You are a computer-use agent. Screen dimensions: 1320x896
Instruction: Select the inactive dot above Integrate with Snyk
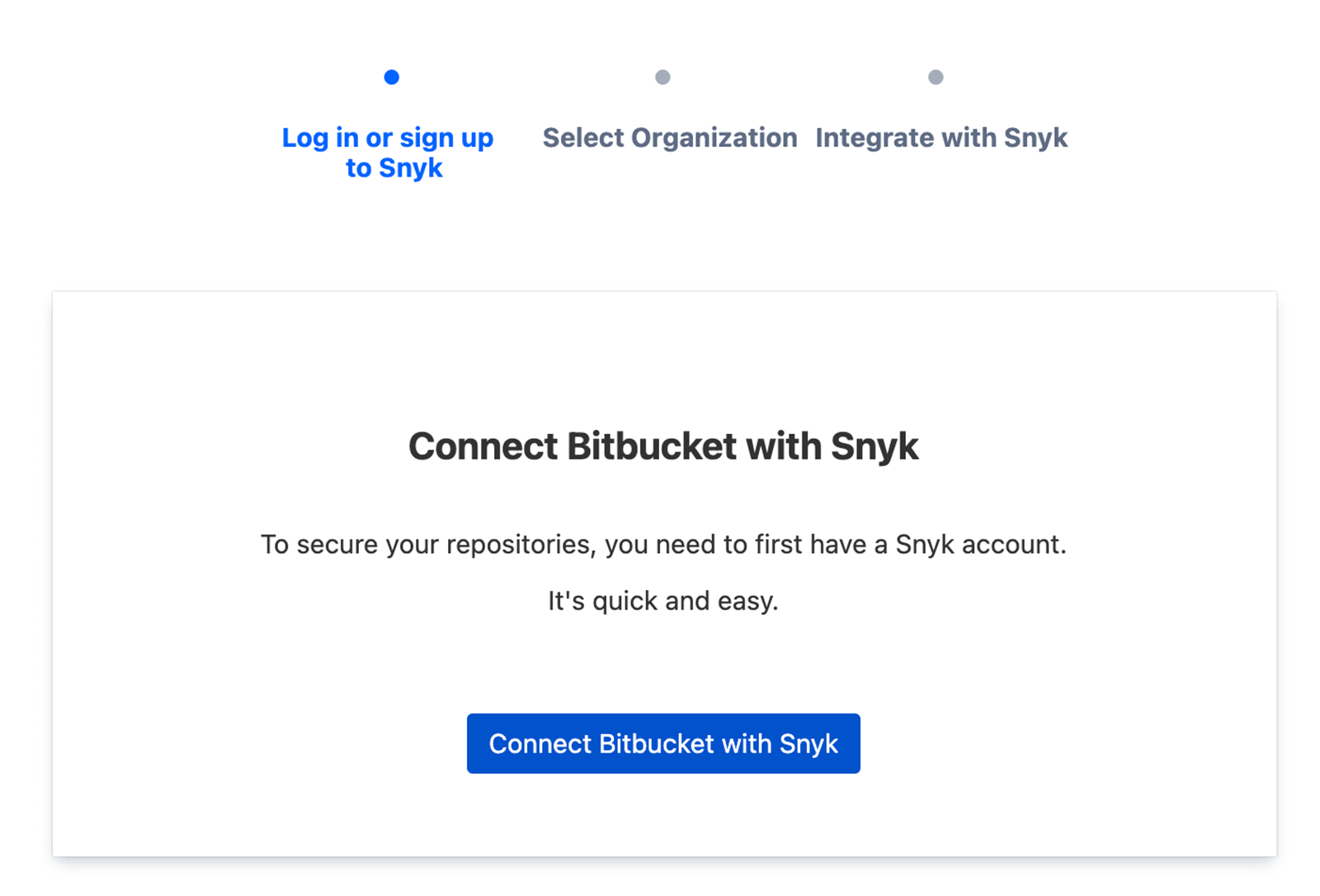(x=936, y=77)
